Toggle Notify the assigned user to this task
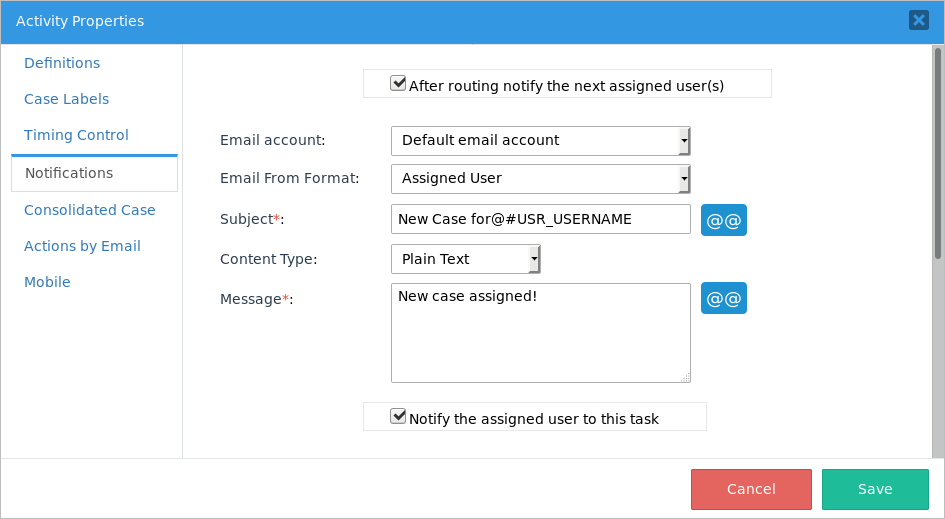The height and width of the screenshot is (519, 945). (x=398, y=417)
